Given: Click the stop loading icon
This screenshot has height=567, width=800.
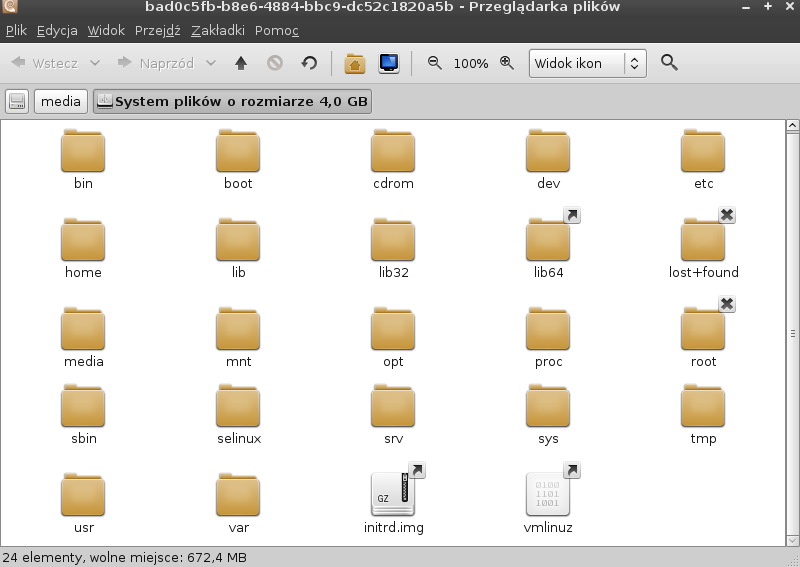Looking at the screenshot, I should pos(274,63).
